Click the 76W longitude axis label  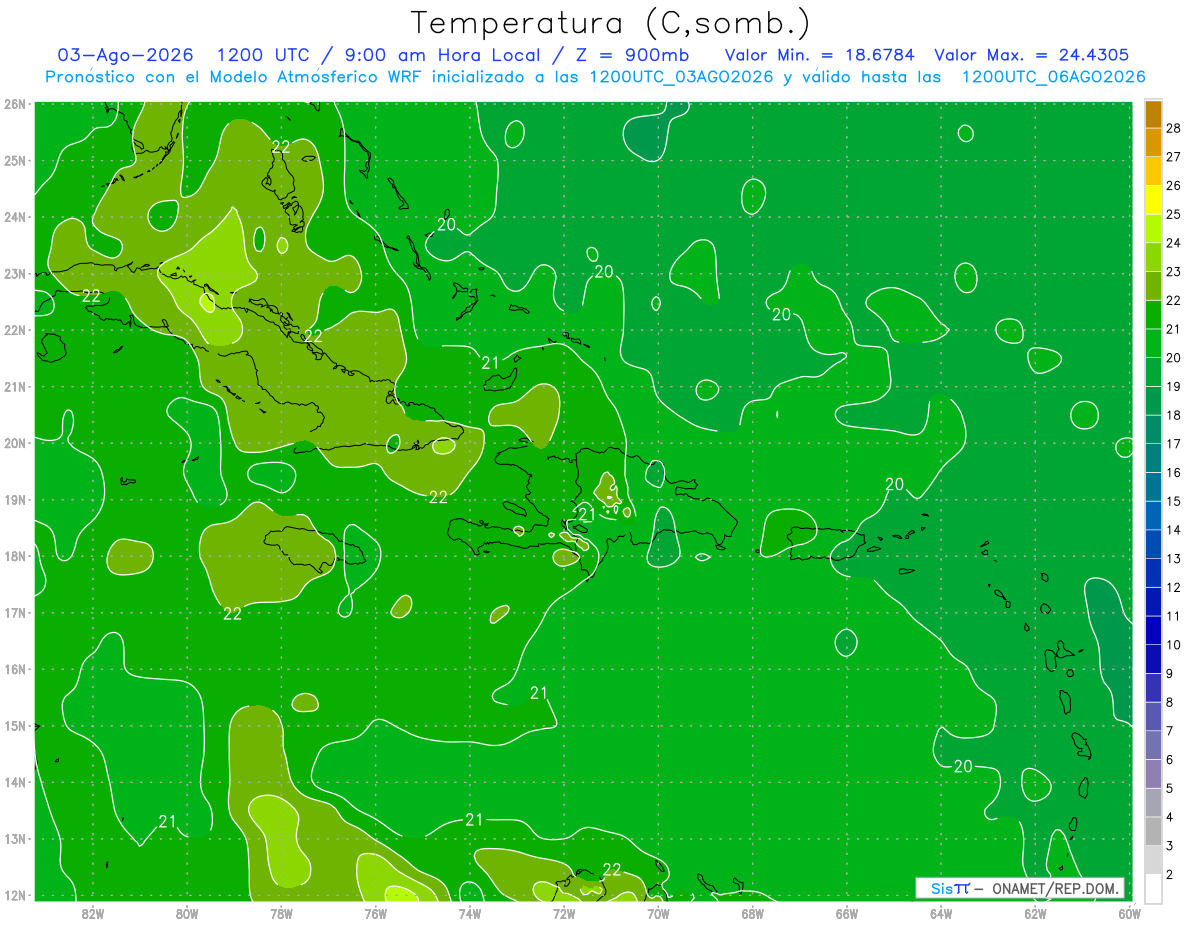375,912
